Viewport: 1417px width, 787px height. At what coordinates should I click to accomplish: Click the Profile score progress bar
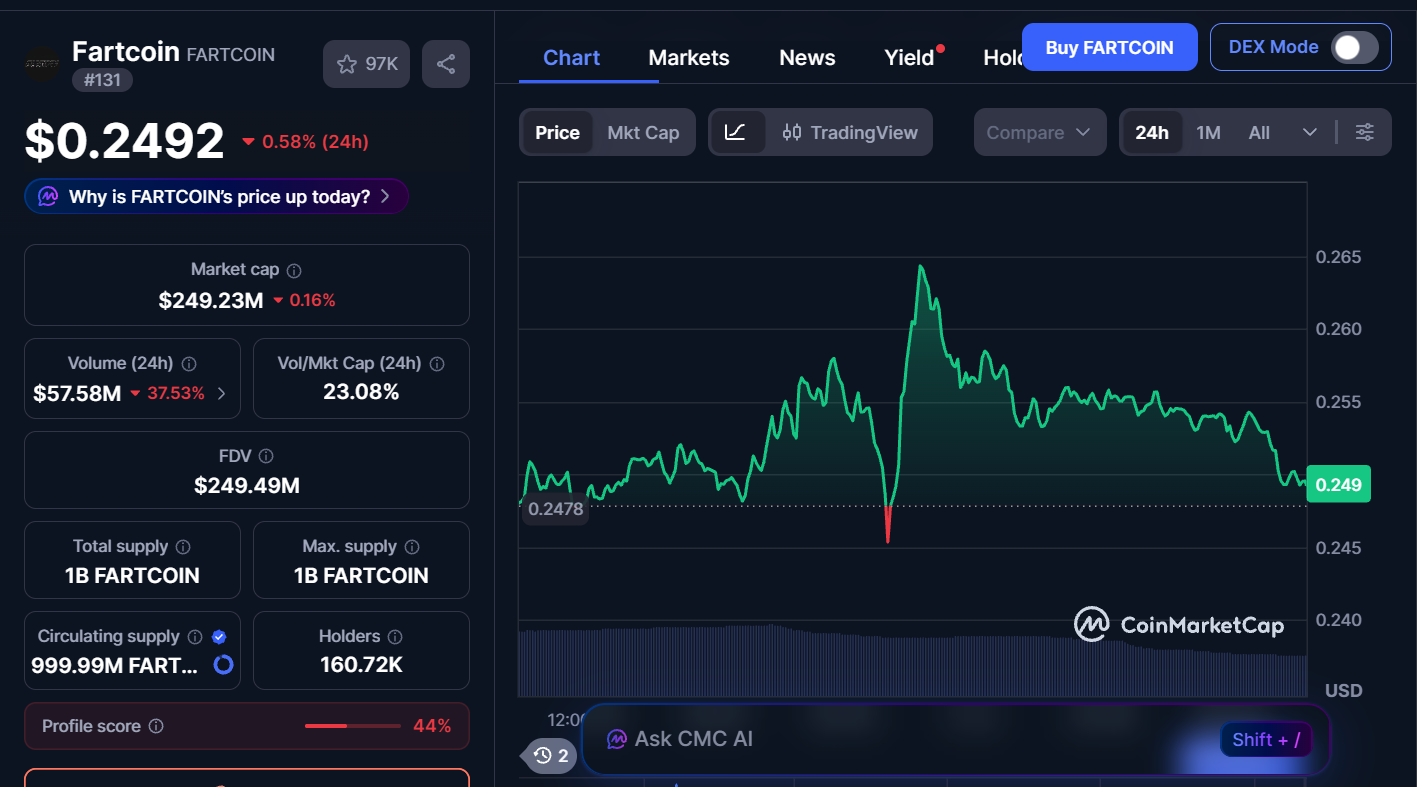(351, 725)
